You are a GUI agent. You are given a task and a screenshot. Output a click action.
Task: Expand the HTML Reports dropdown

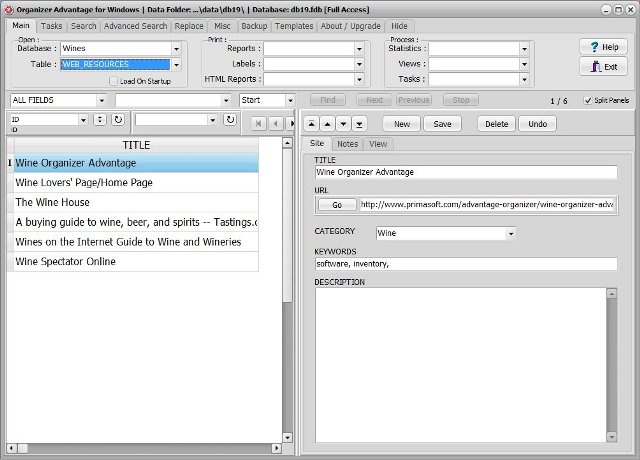359,79
